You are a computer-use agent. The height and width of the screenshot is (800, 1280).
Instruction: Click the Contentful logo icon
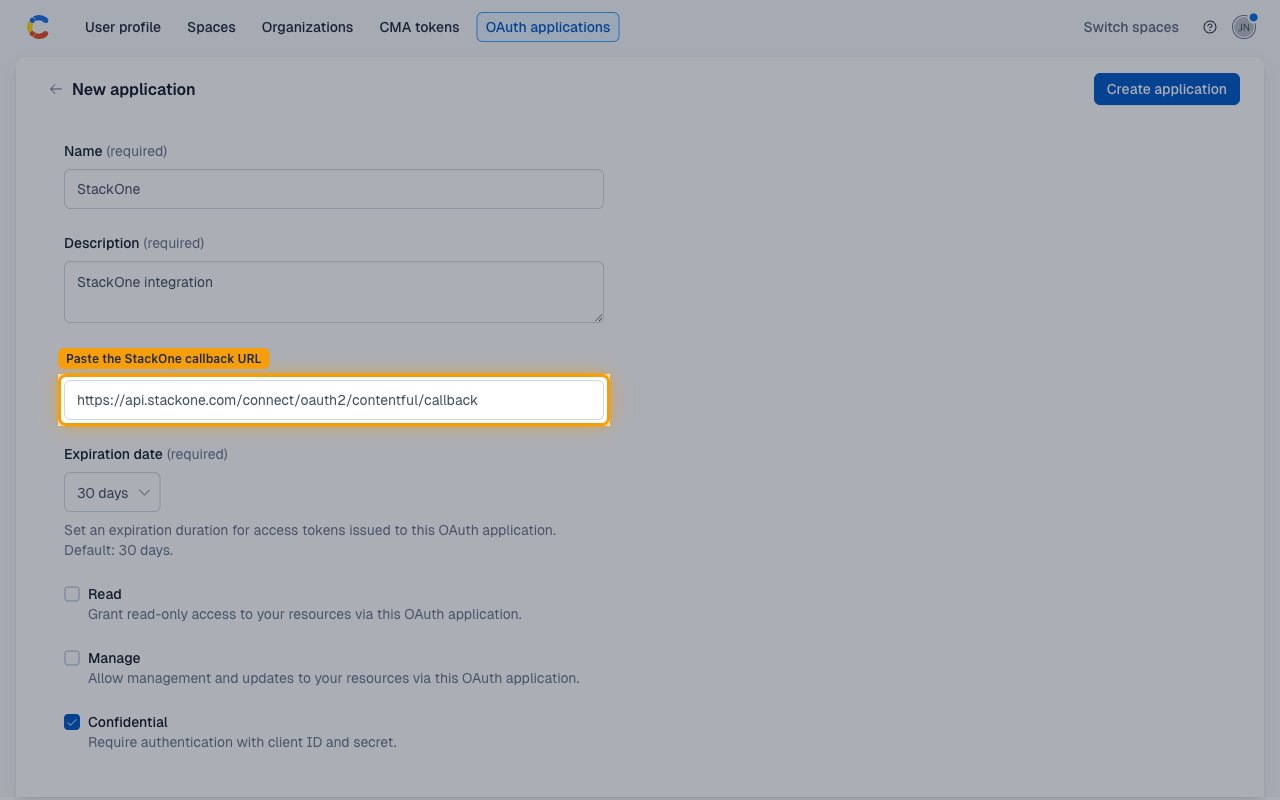tap(37, 27)
